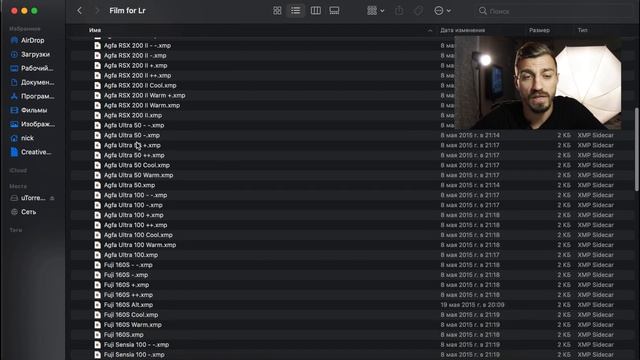The height and width of the screenshot is (360, 640).
Task: Click the vertical scrollbar of file list
Action: (x=636, y=149)
